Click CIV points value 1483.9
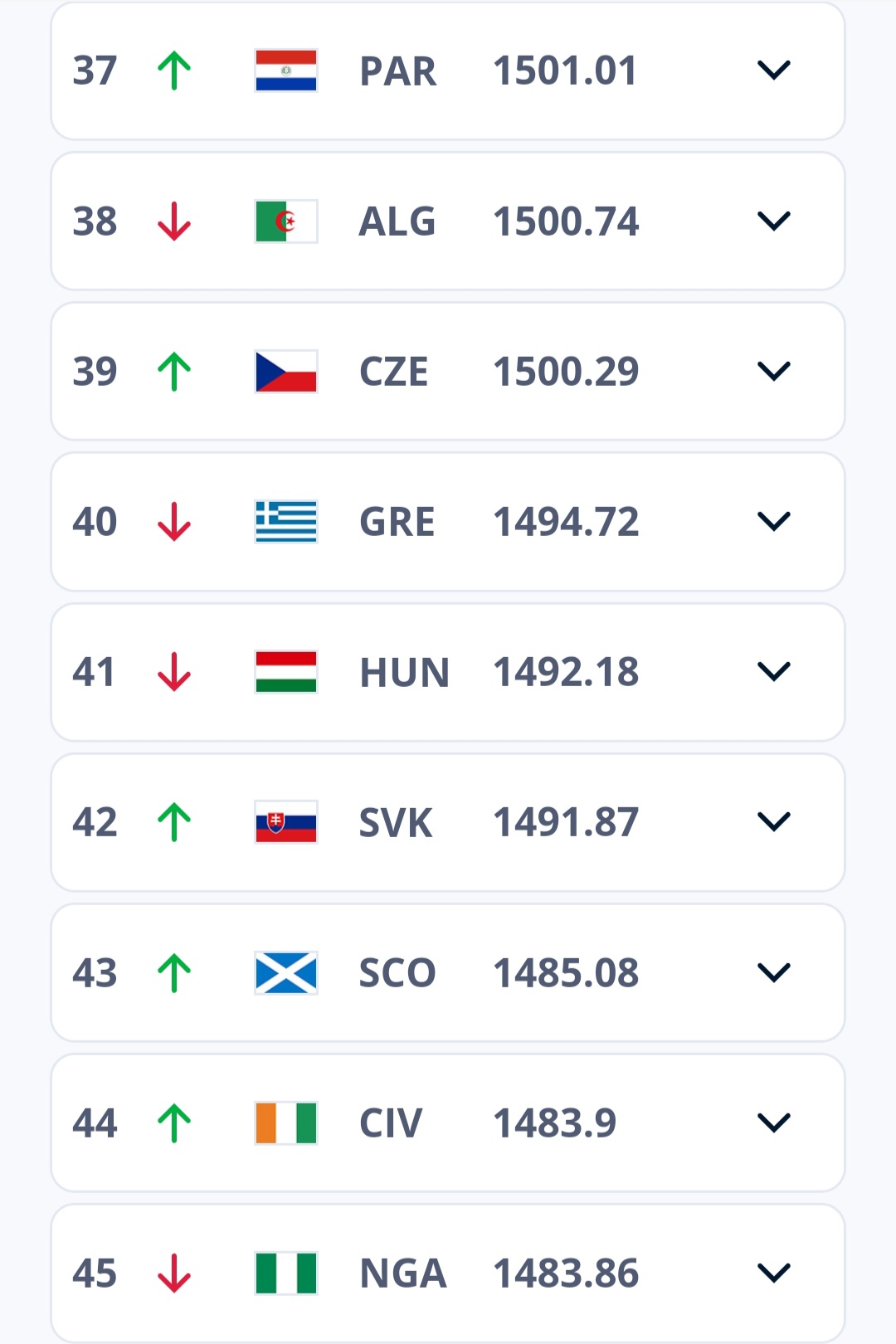Image resolution: width=896 pixels, height=1344 pixels. click(x=555, y=1123)
